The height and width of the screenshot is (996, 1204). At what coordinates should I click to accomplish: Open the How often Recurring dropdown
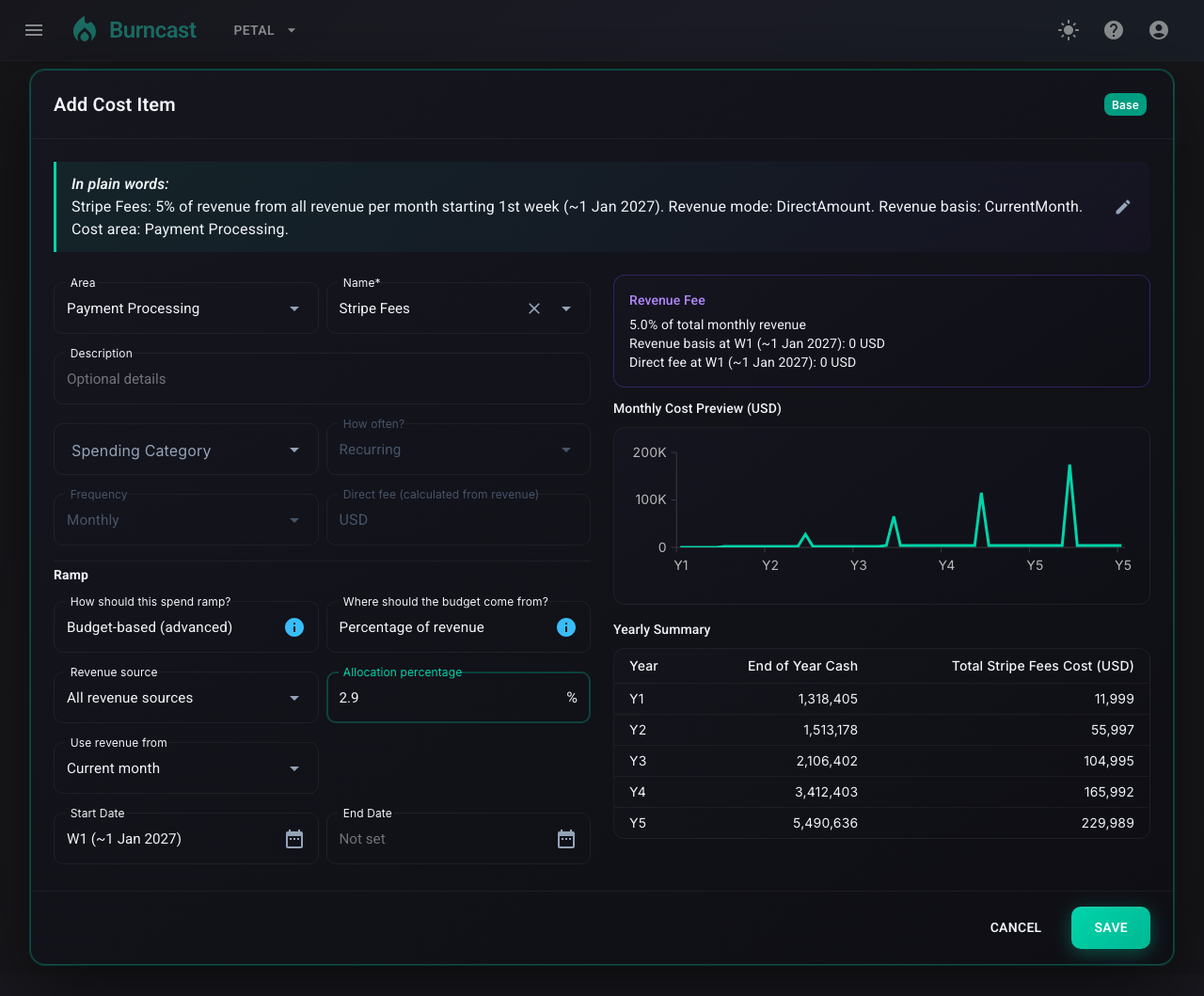(458, 450)
